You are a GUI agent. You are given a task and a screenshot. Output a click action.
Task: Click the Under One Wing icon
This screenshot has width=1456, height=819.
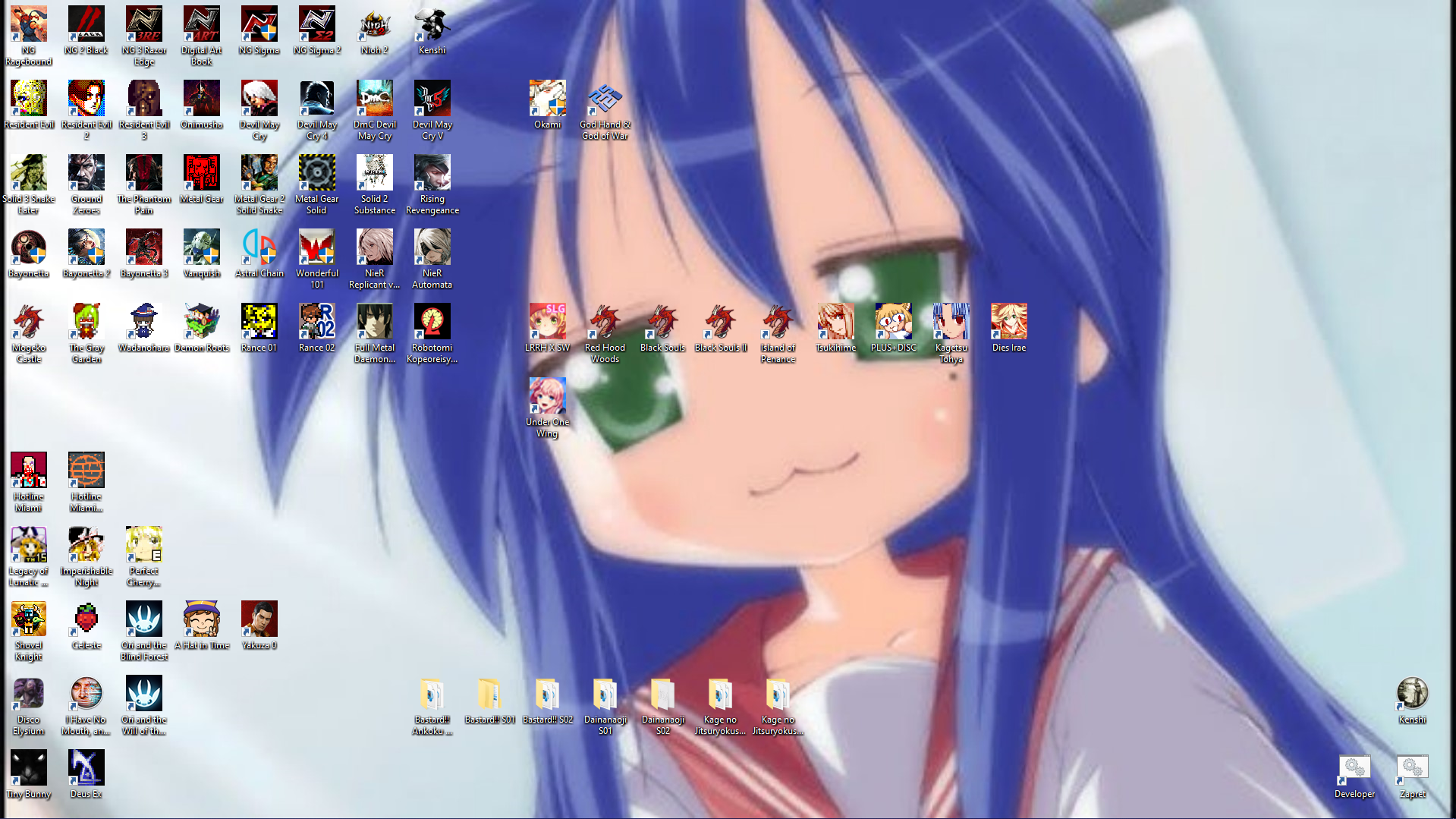click(548, 396)
